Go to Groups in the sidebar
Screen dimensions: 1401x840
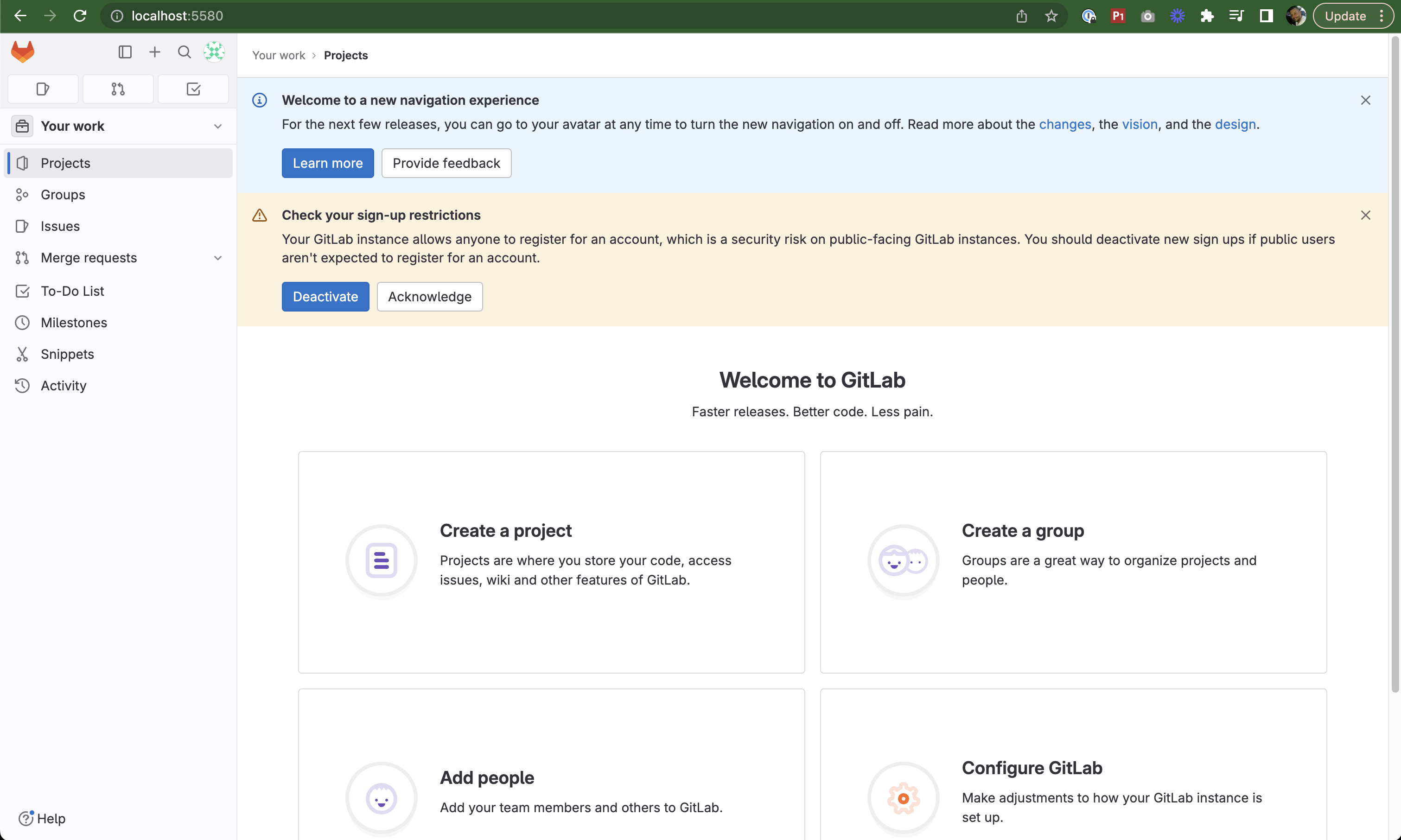click(x=118, y=195)
